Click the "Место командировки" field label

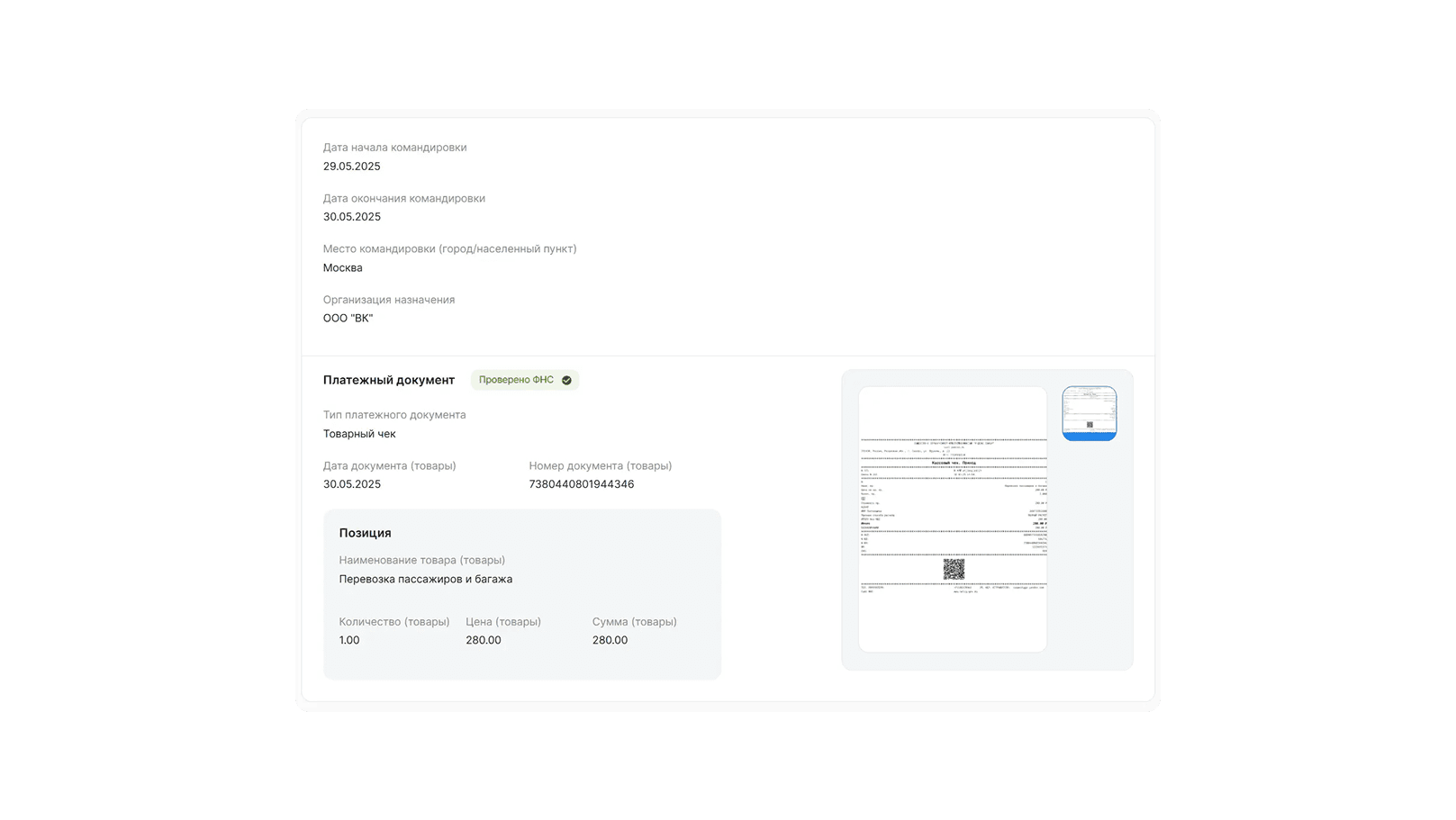(450, 249)
